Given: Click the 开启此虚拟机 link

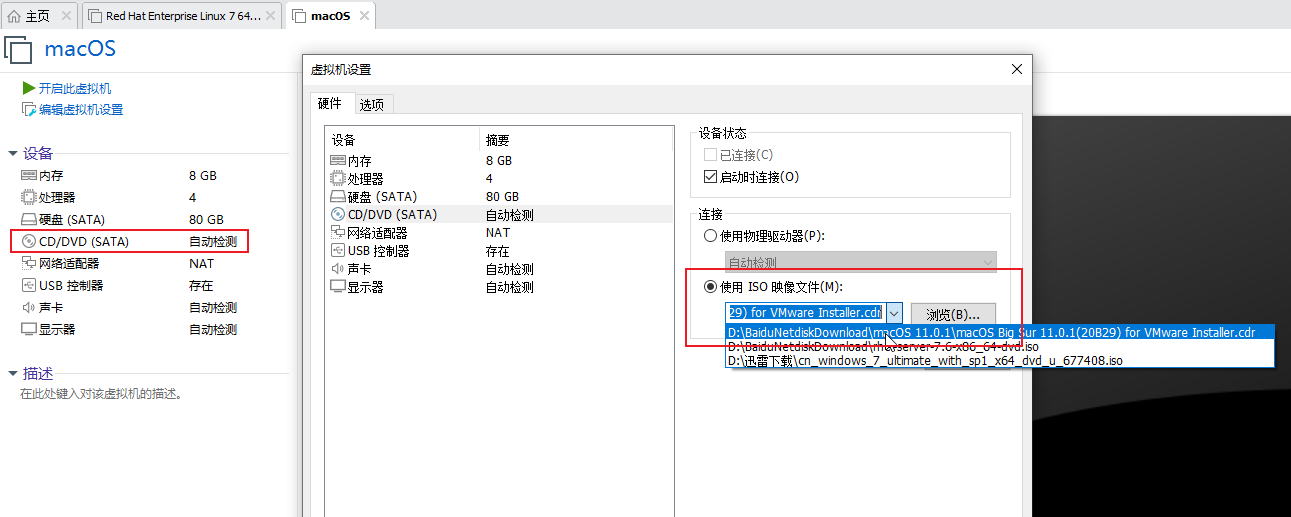Looking at the screenshot, I should (x=75, y=89).
